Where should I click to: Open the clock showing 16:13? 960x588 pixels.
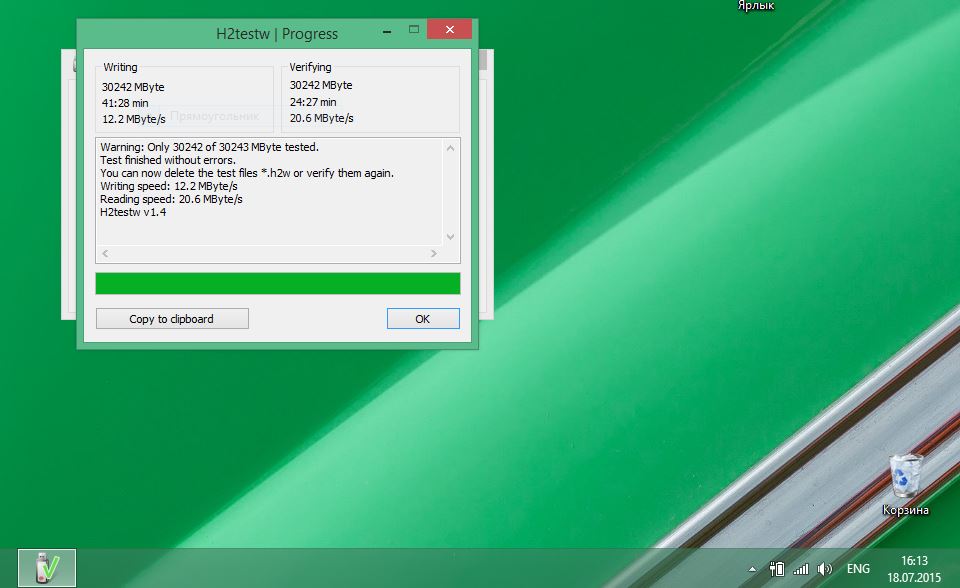(913, 569)
